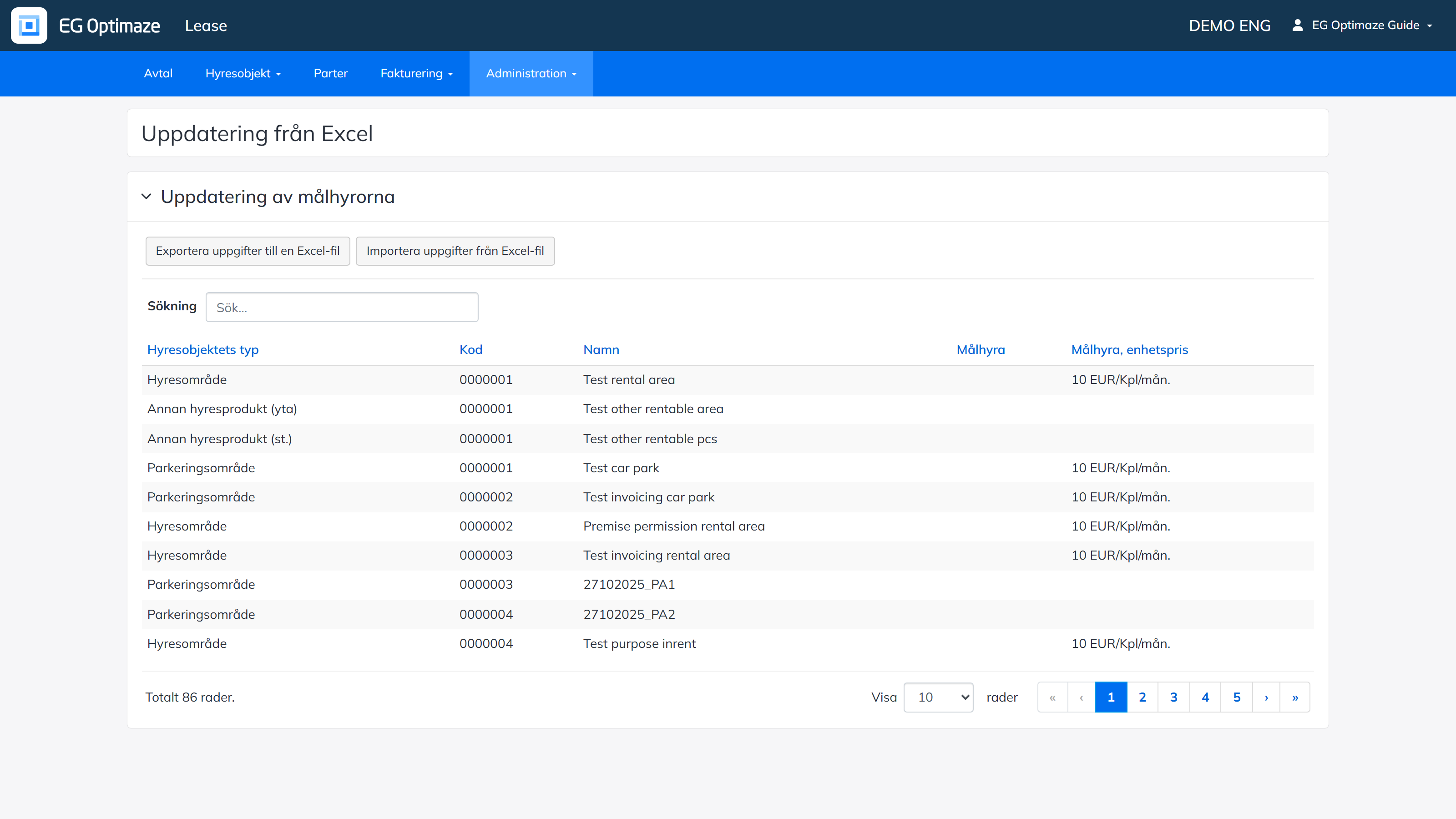Select the Test other rentable pcs name
The image size is (1456, 819).
pos(650,439)
